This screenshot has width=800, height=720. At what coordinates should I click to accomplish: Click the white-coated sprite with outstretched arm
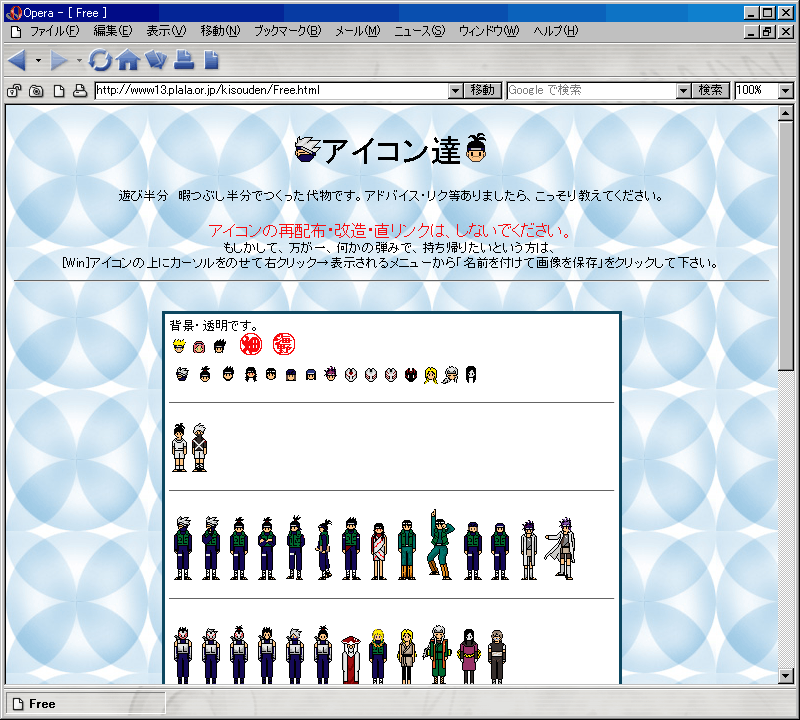pyautogui.click(x=561, y=549)
